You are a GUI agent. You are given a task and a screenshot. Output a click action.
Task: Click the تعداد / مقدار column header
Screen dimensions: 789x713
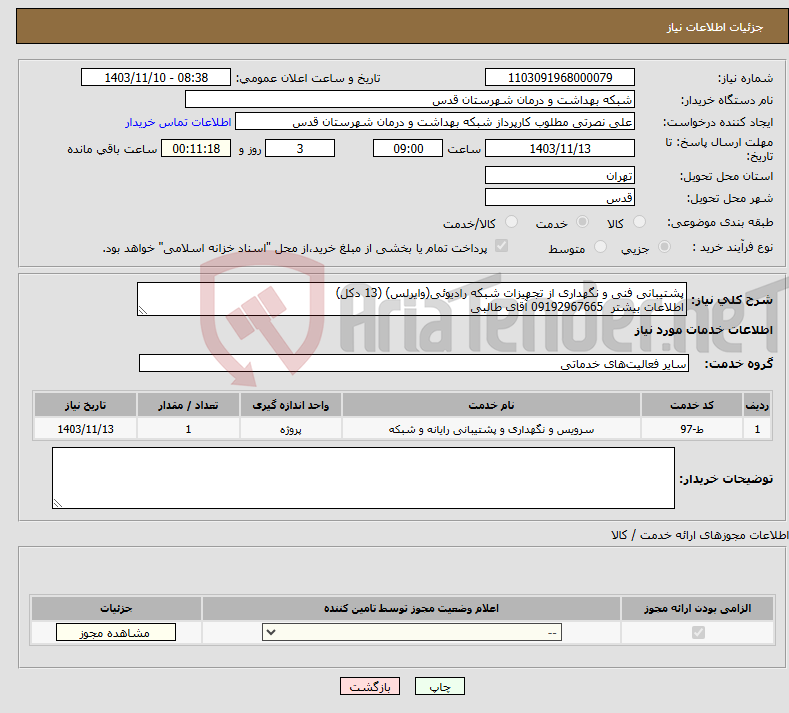click(x=188, y=405)
